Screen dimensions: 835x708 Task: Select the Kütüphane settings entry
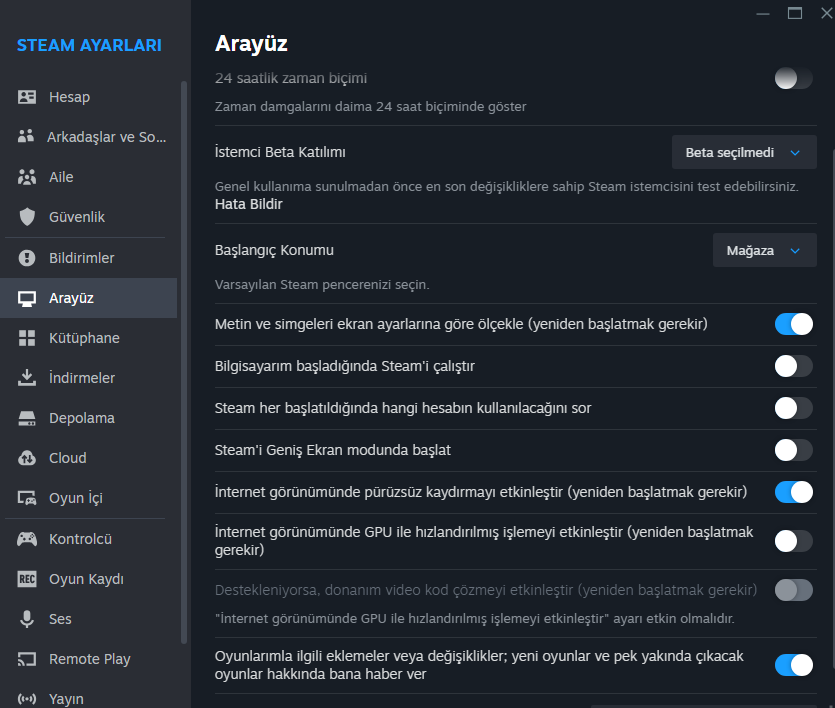pyautogui.click(x=88, y=338)
